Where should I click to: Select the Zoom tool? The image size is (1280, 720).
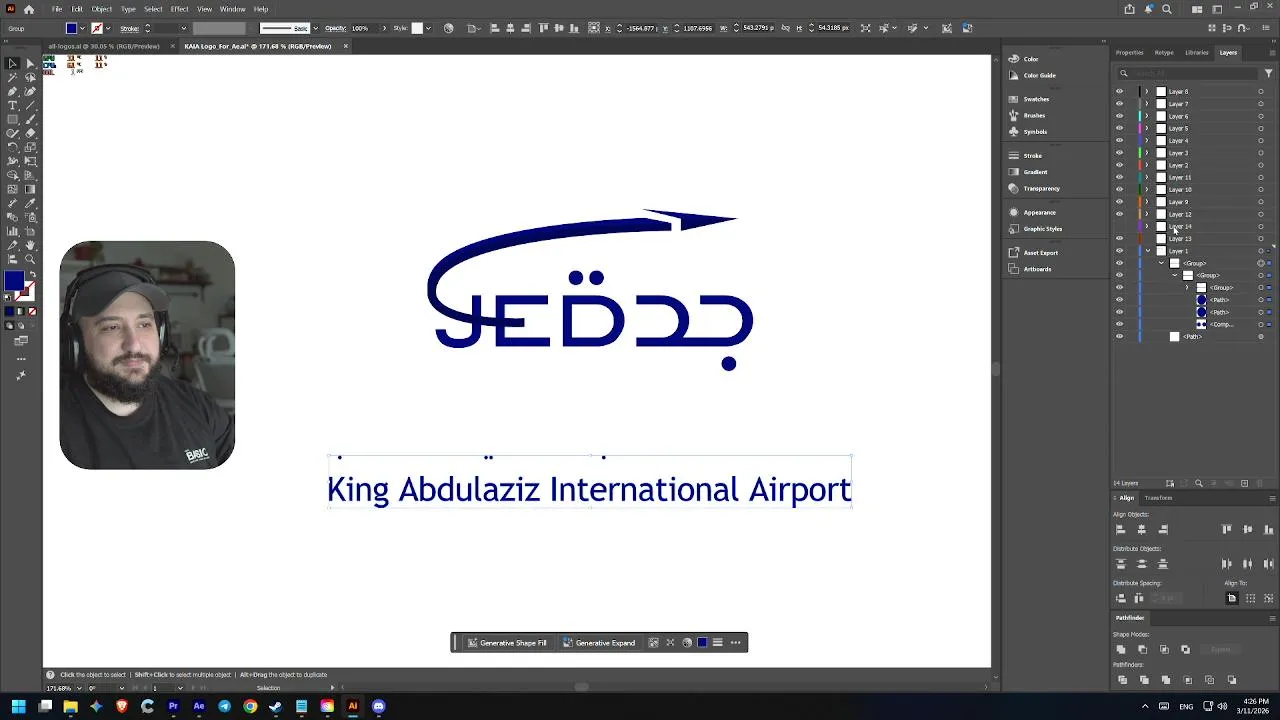coord(30,259)
